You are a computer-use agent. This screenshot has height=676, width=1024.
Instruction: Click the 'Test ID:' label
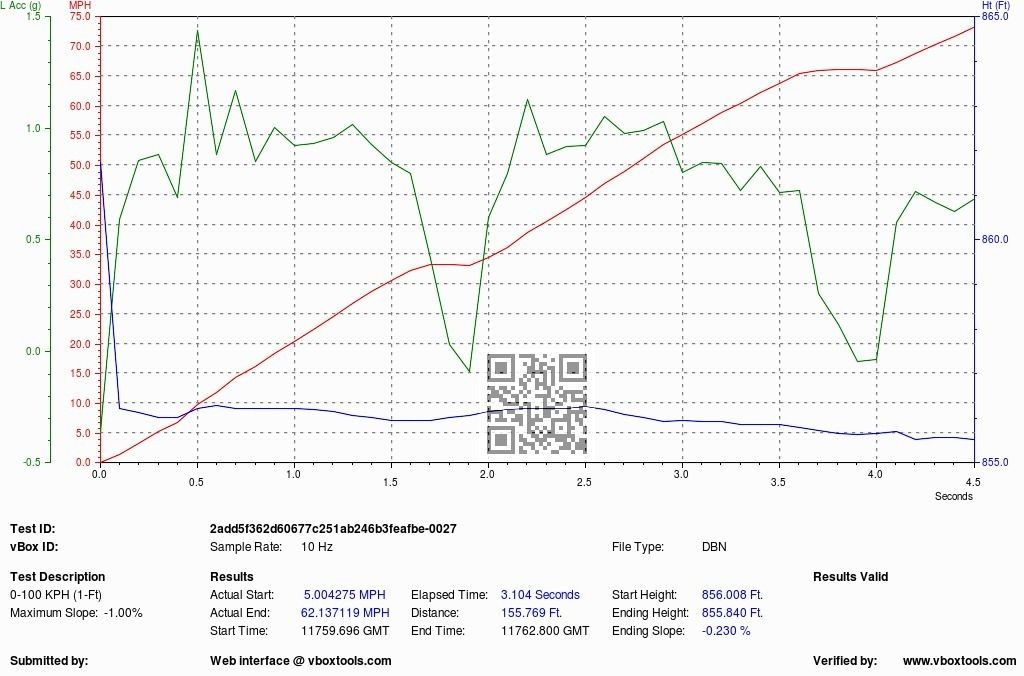[33, 528]
